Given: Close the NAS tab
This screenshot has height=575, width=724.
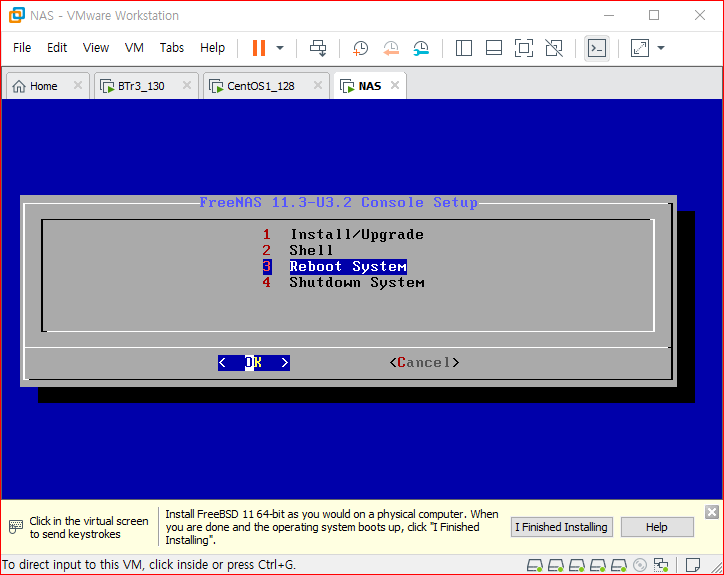Looking at the screenshot, I should click(394, 85).
